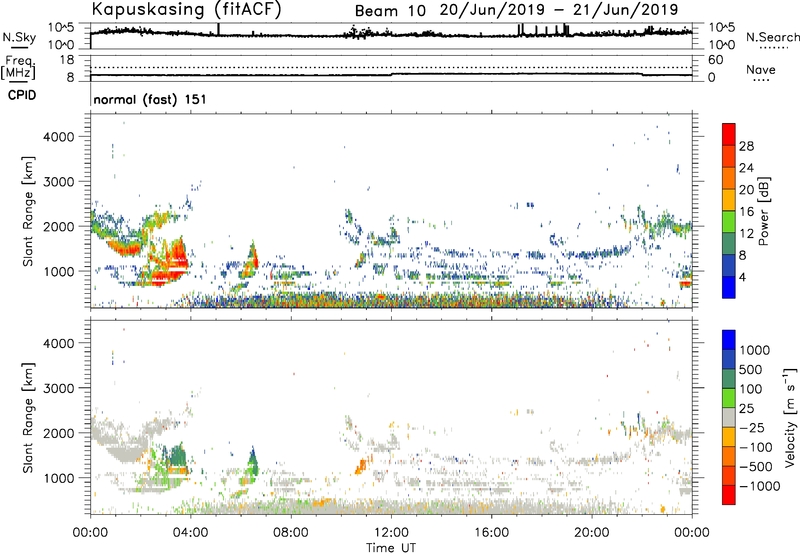Click the 3000 tick label in the power panel
The width and height of the screenshot is (800, 554).
click(x=59, y=182)
